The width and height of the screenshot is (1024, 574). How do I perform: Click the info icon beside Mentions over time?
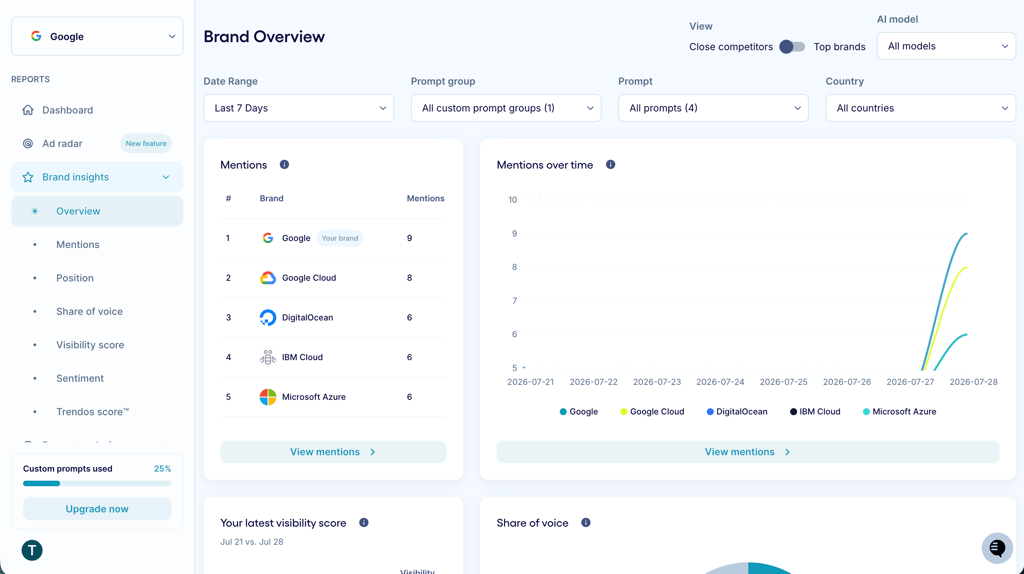click(610, 165)
